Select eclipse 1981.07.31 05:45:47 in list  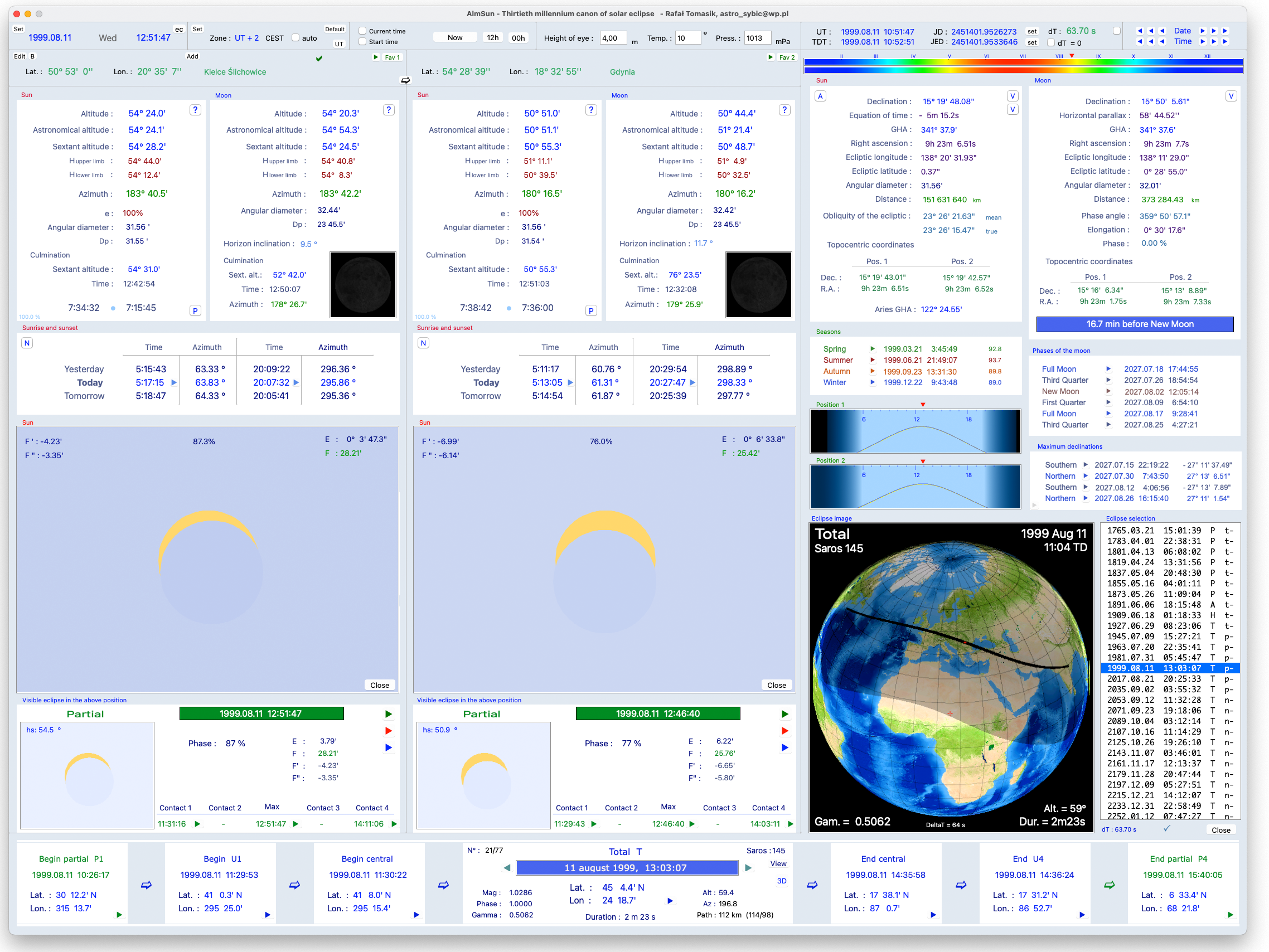(x=1170, y=658)
